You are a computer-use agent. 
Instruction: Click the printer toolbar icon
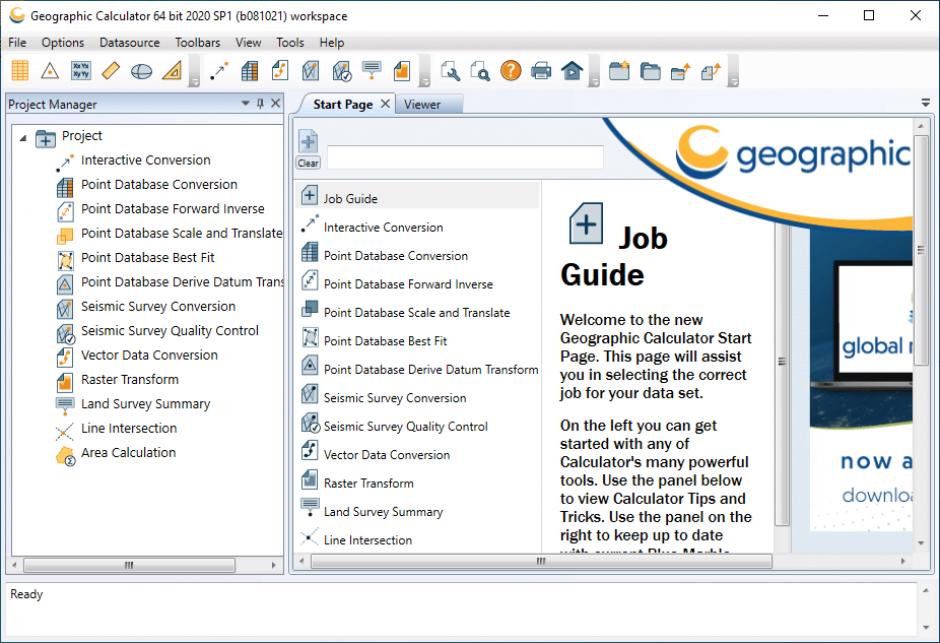[x=541, y=71]
